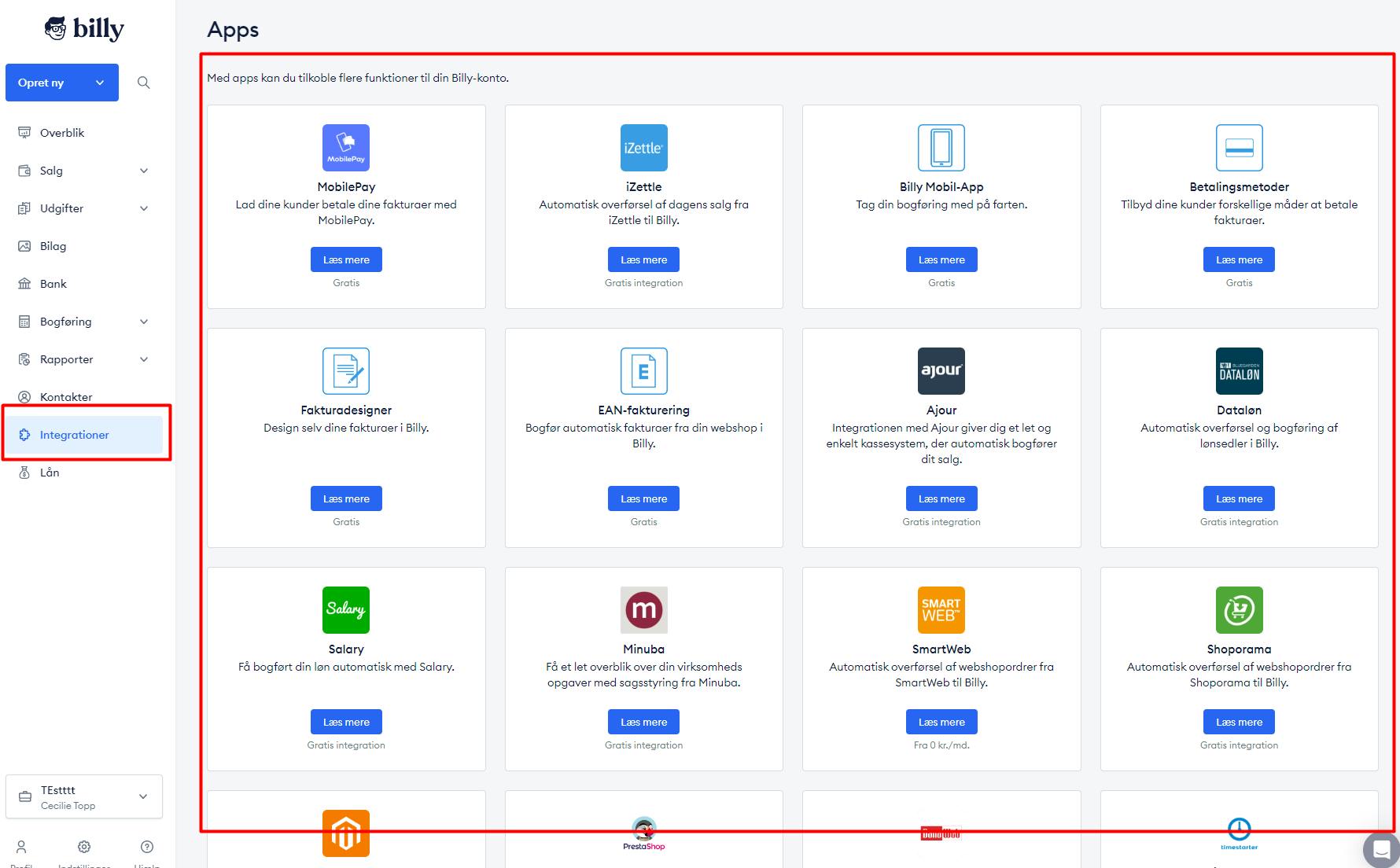Click the 'Cecilie Topp' user name

tap(68, 806)
